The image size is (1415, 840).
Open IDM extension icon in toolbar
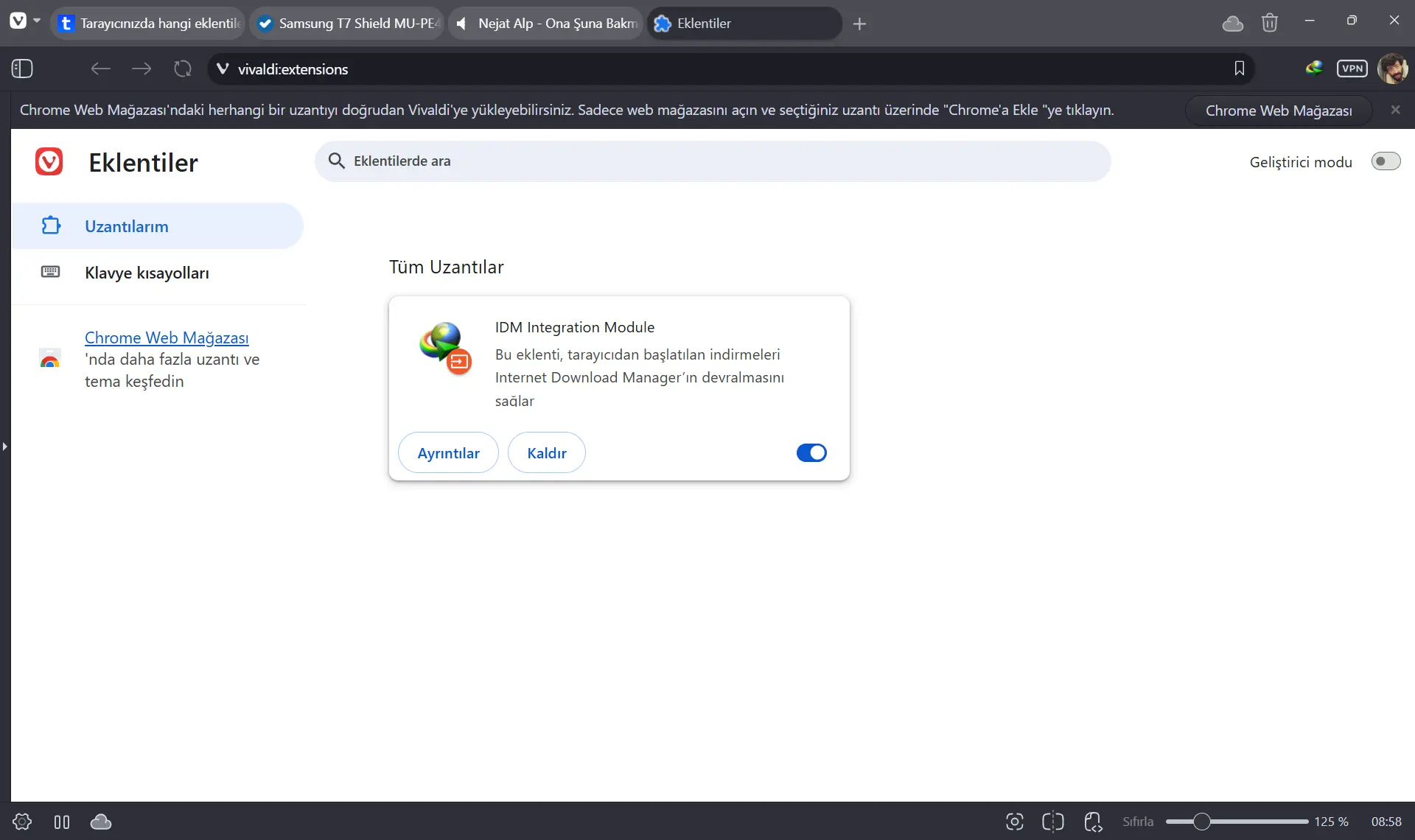point(1314,69)
